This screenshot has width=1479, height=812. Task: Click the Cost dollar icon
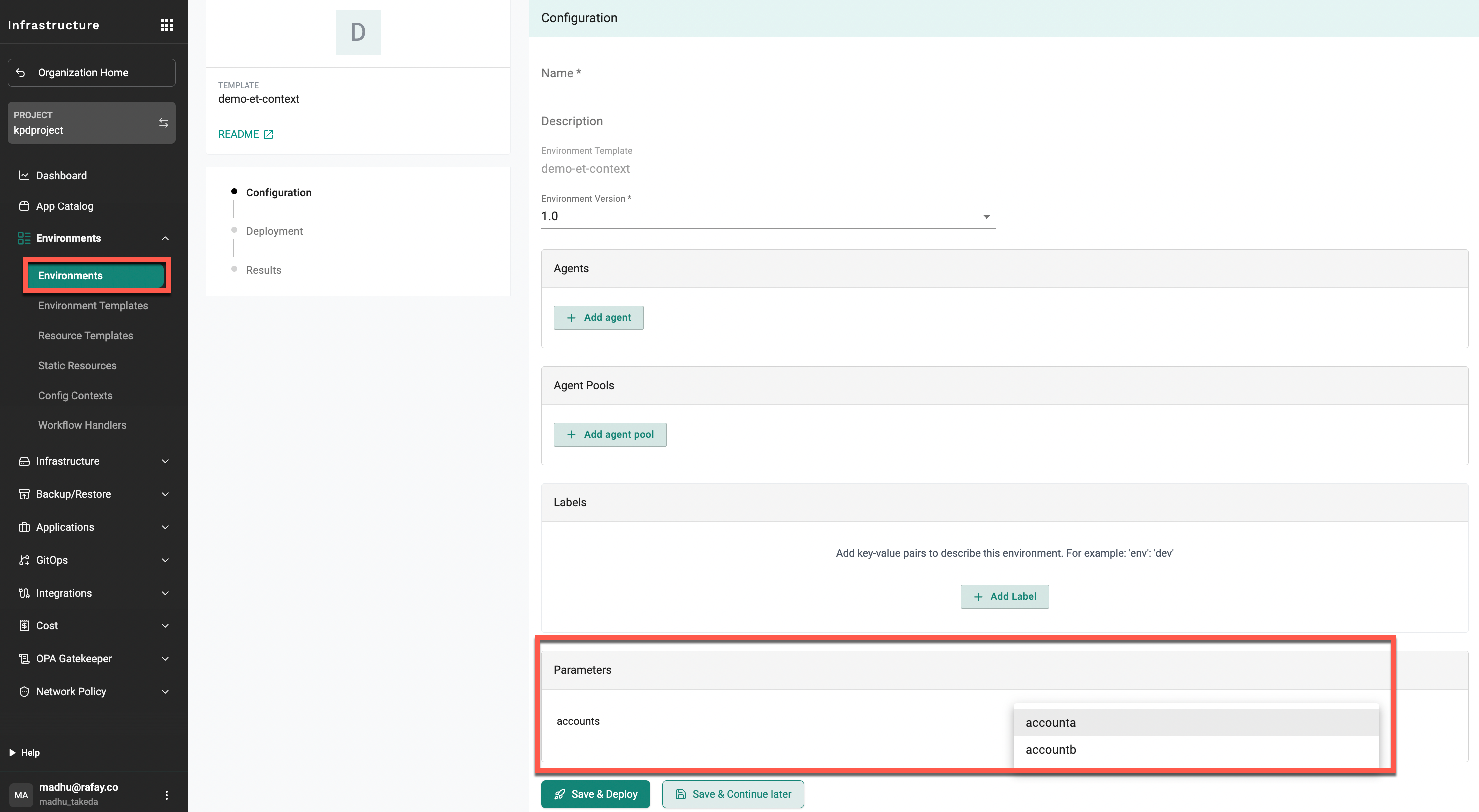pos(24,626)
